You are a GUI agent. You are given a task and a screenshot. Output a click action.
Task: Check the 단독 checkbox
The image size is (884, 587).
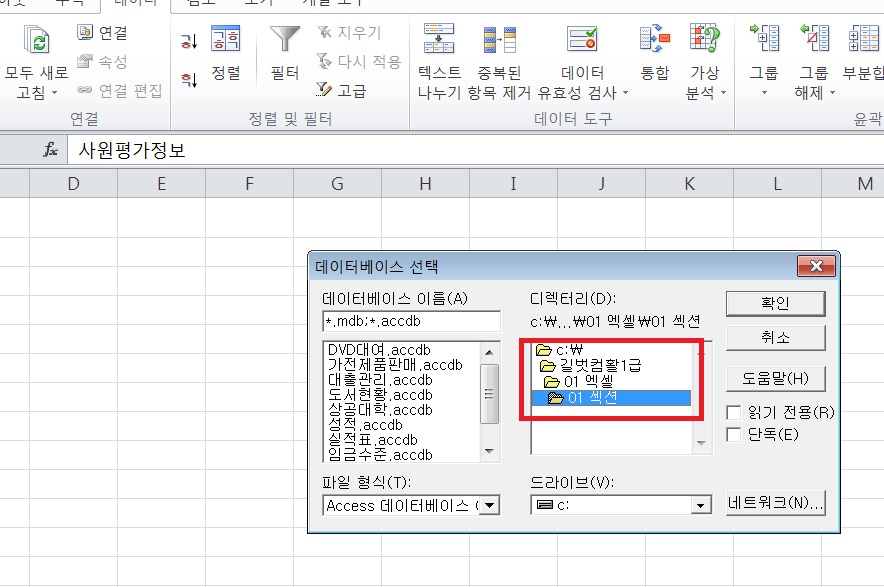(734, 434)
